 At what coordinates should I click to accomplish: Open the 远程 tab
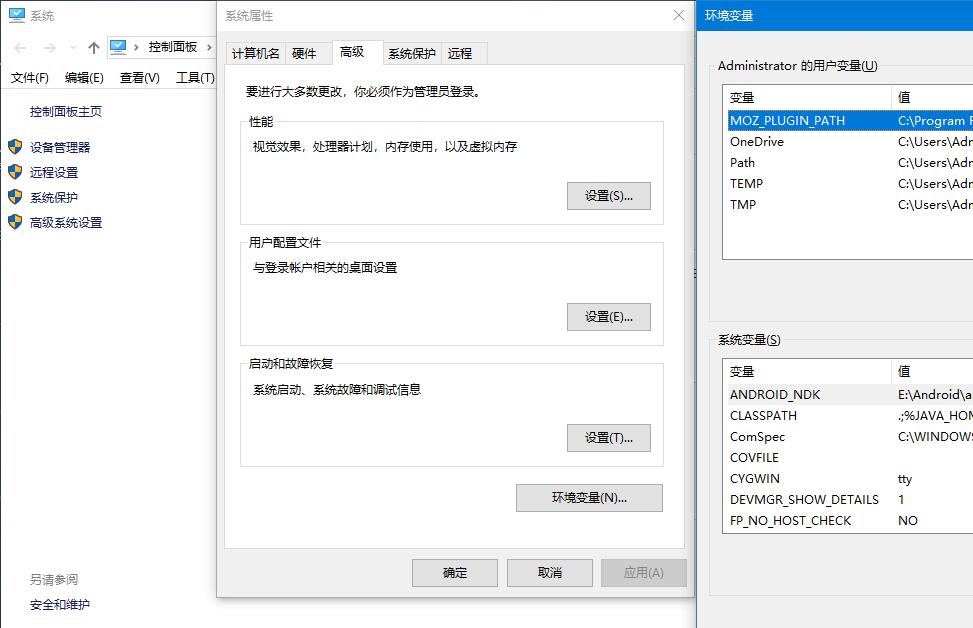point(460,53)
